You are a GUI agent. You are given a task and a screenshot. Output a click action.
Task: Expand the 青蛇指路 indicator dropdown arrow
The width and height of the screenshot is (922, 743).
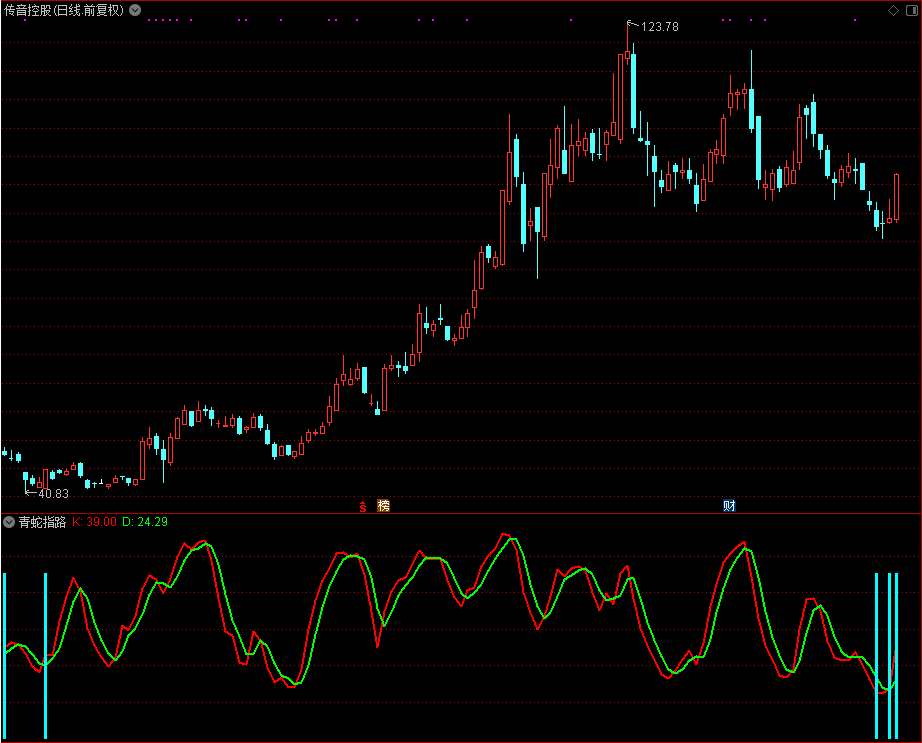pyautogui.click(x=9, y=522)
